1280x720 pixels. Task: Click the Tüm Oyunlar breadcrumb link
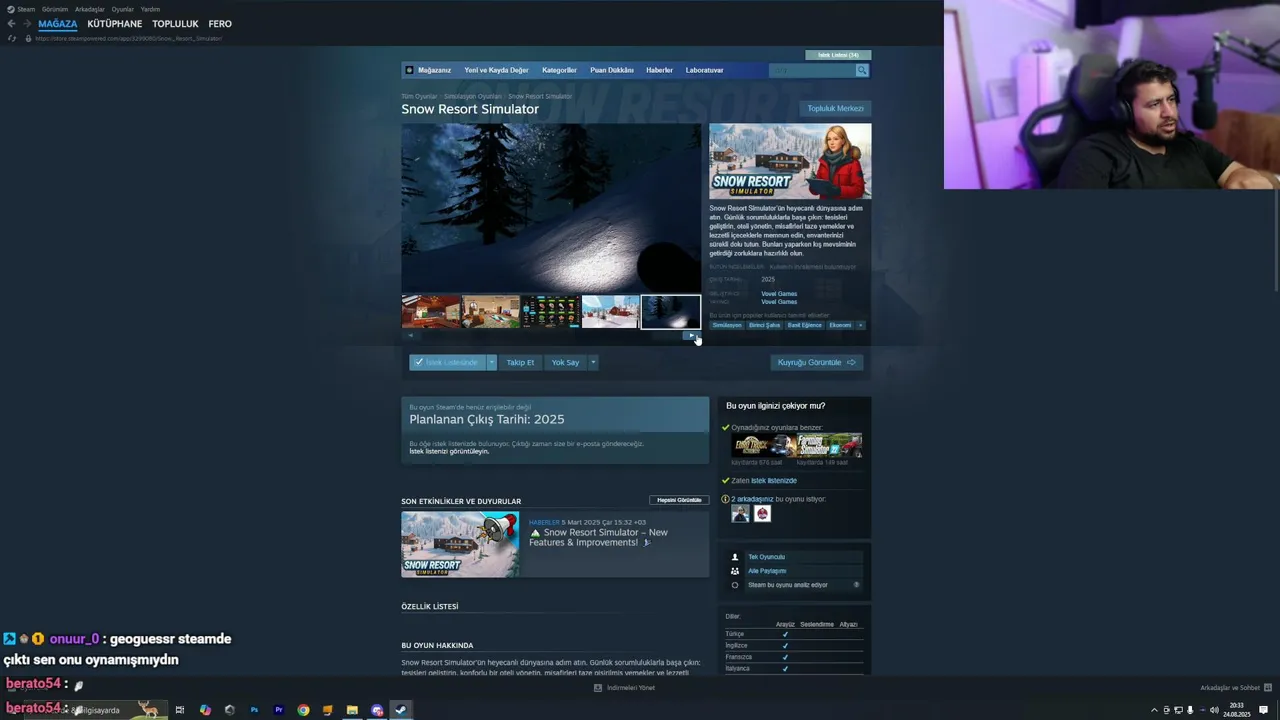419,96
